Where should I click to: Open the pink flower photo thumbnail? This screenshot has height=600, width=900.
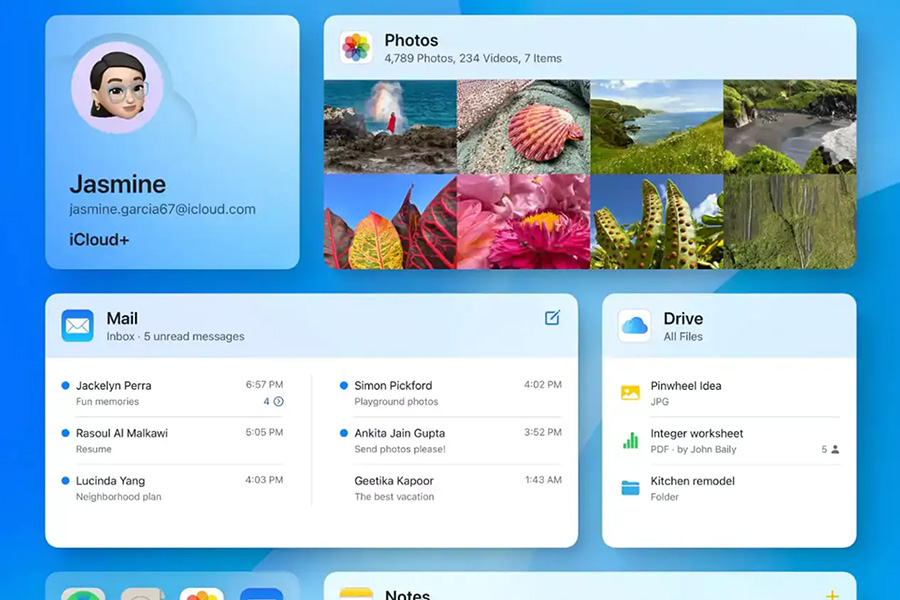click(523, 221)
